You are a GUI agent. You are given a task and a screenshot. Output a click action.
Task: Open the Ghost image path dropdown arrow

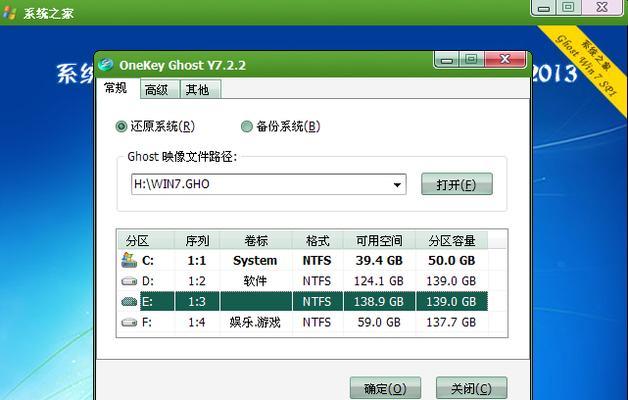[x=397, y=185]
